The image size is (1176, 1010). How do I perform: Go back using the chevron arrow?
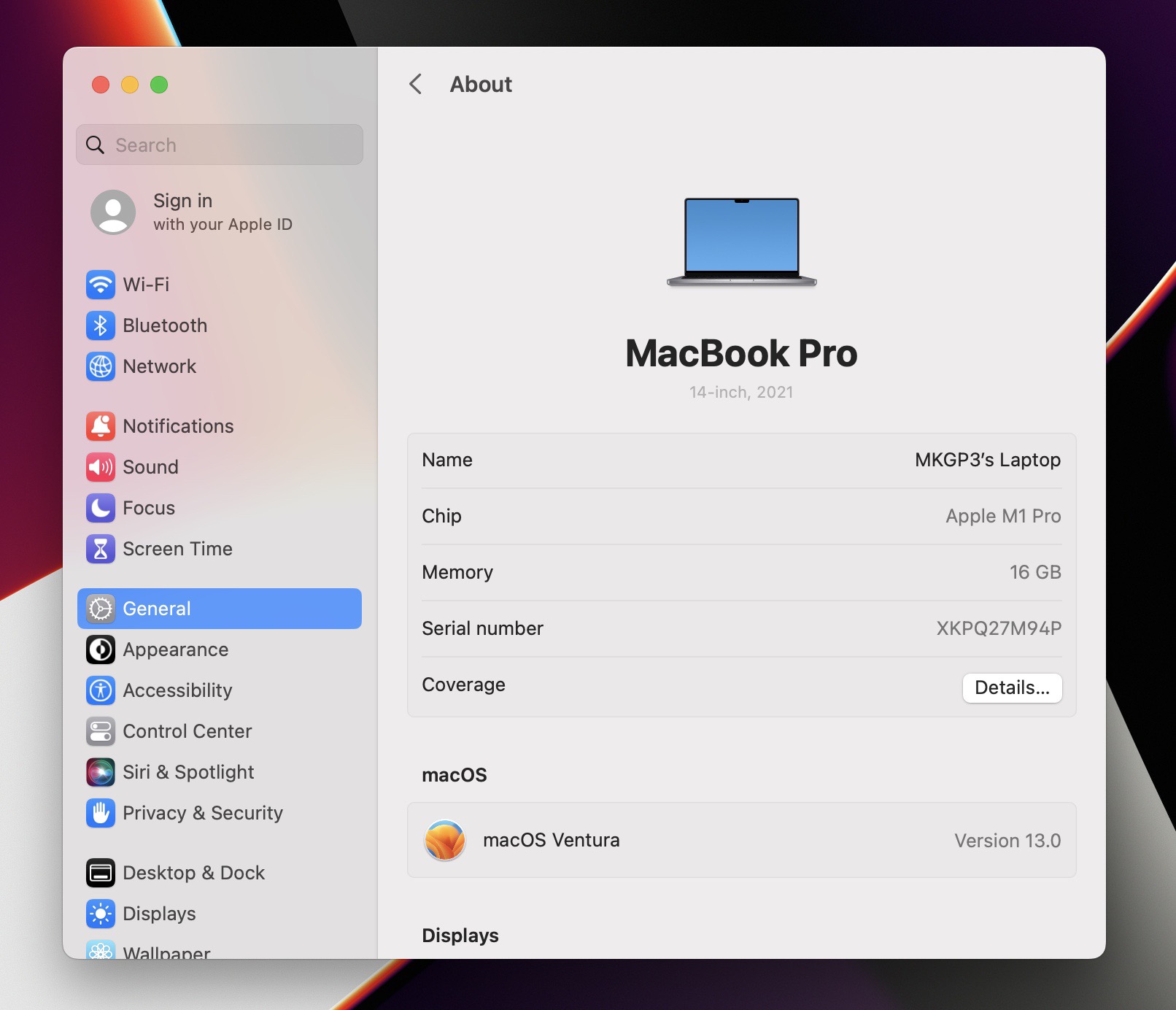(416, 85)
